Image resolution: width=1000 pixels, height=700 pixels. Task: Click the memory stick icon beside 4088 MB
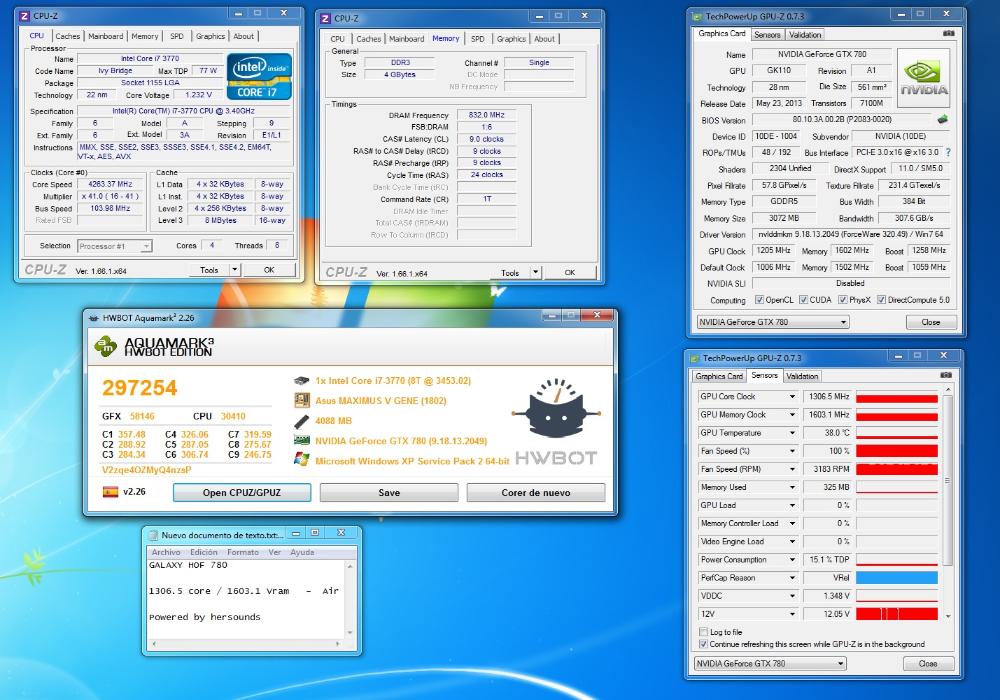(x=301, y=421)
